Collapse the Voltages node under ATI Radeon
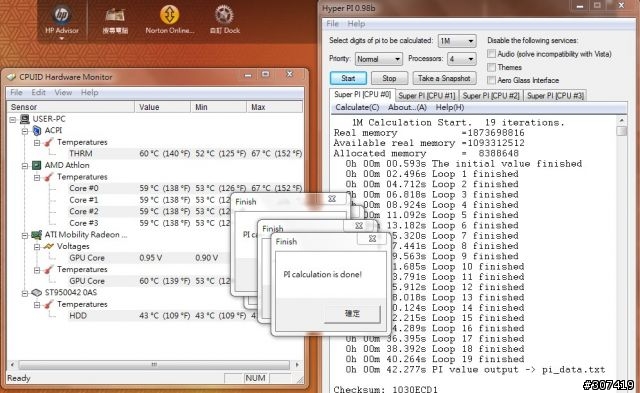 click(37, 246)
